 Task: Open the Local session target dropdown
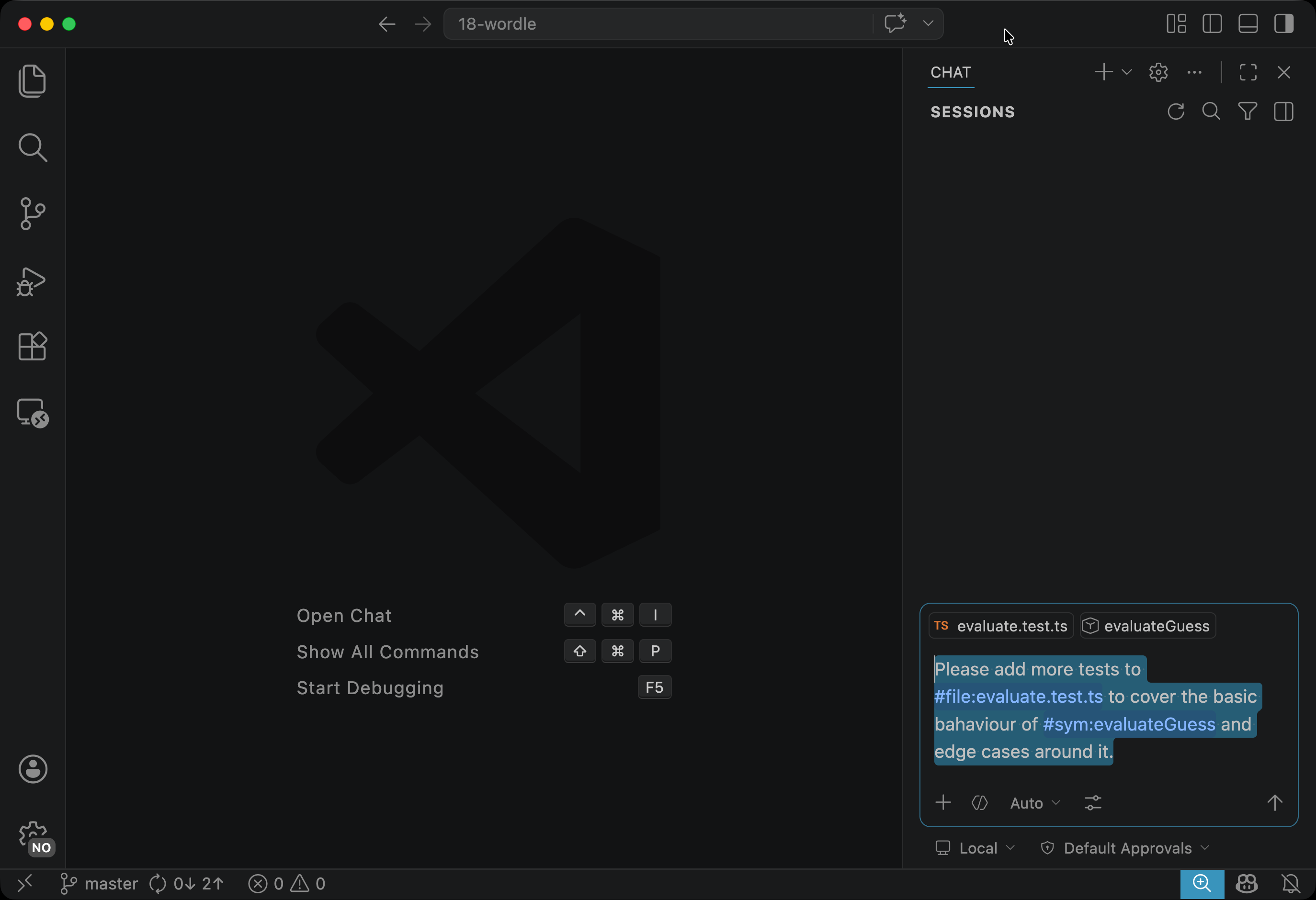coord(975,847)
